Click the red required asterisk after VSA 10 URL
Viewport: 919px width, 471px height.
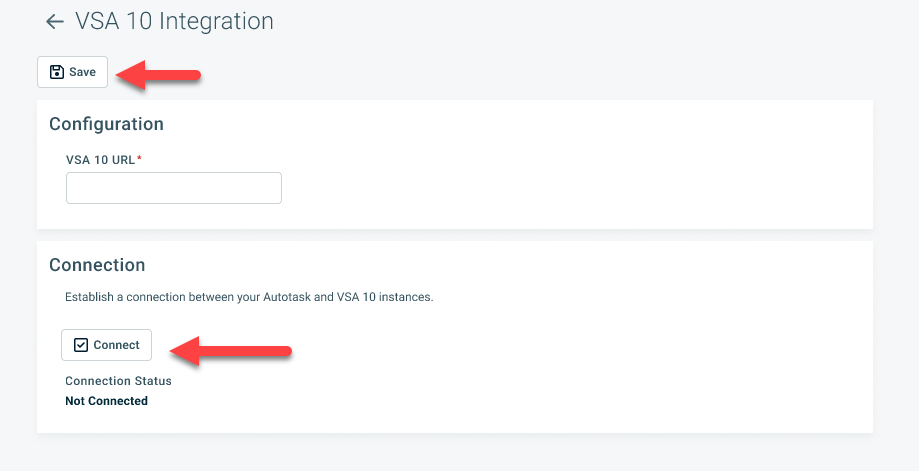pyautogui.click(x=140, y=160)
